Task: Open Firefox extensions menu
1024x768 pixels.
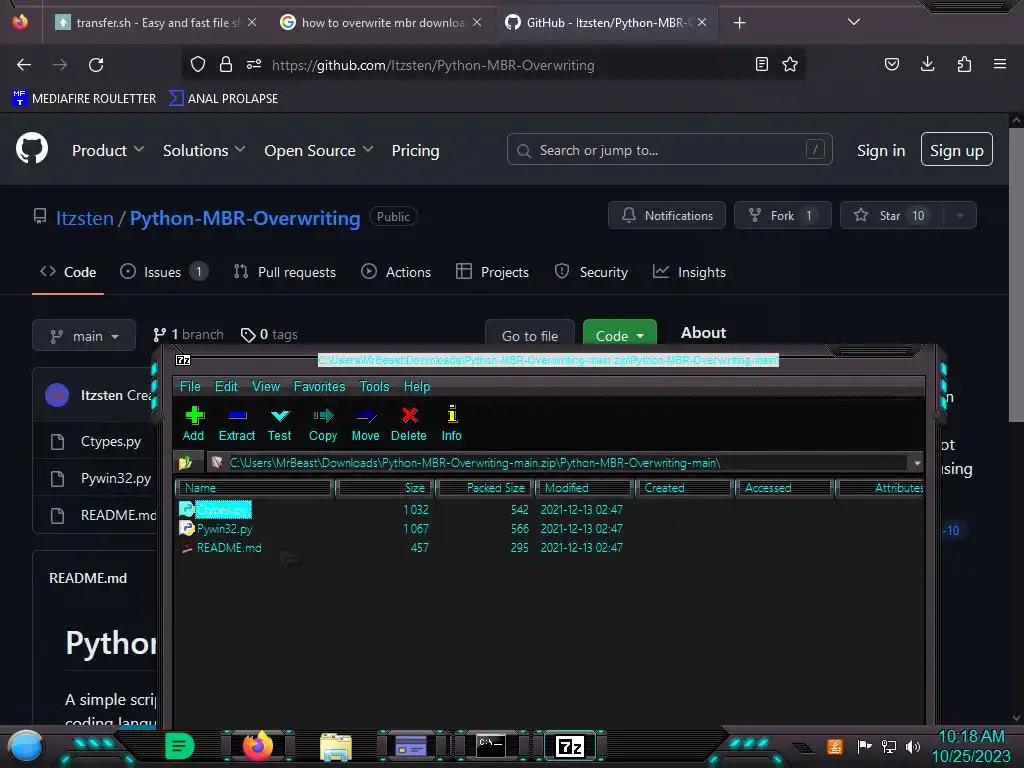Action: tap(964, 64)
